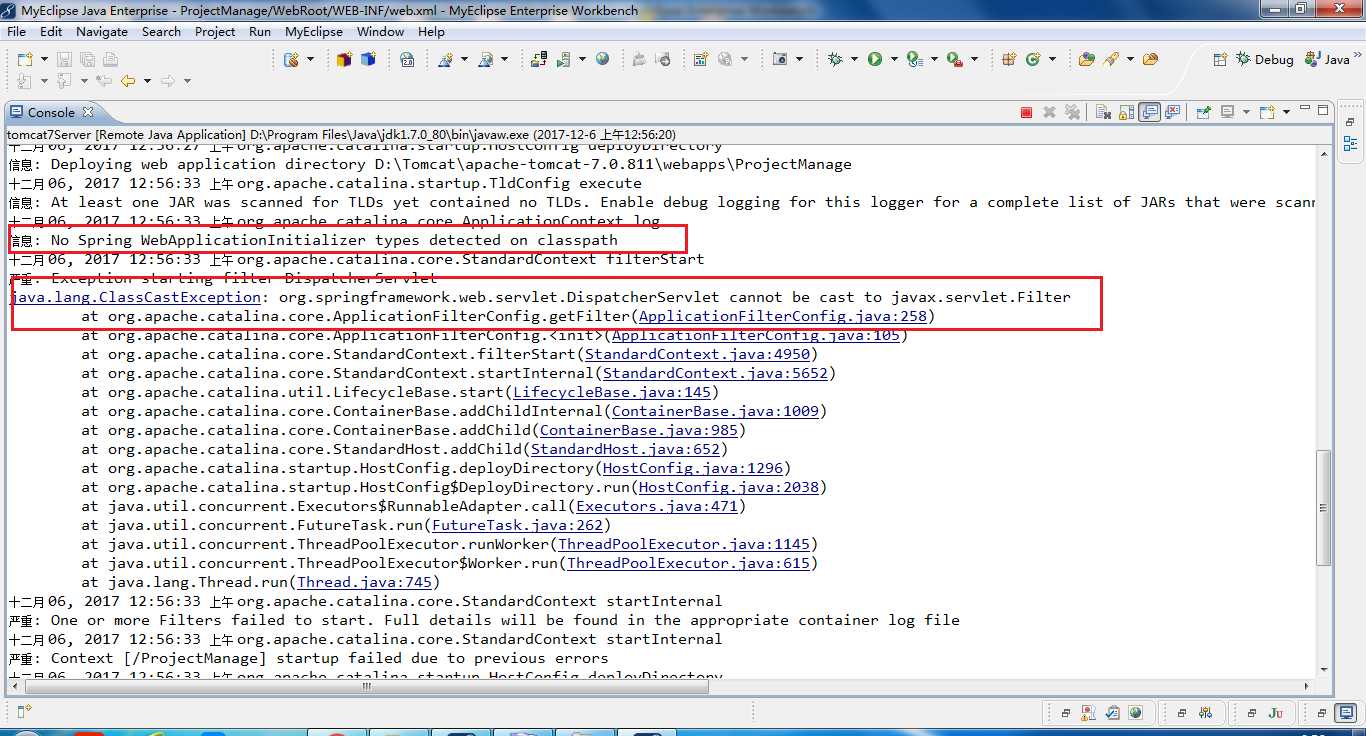Image resolution: width=1366 pixels, height=736 pixels.
Task: Open the LifecycleBase.java:145 link
Action: 611,392
